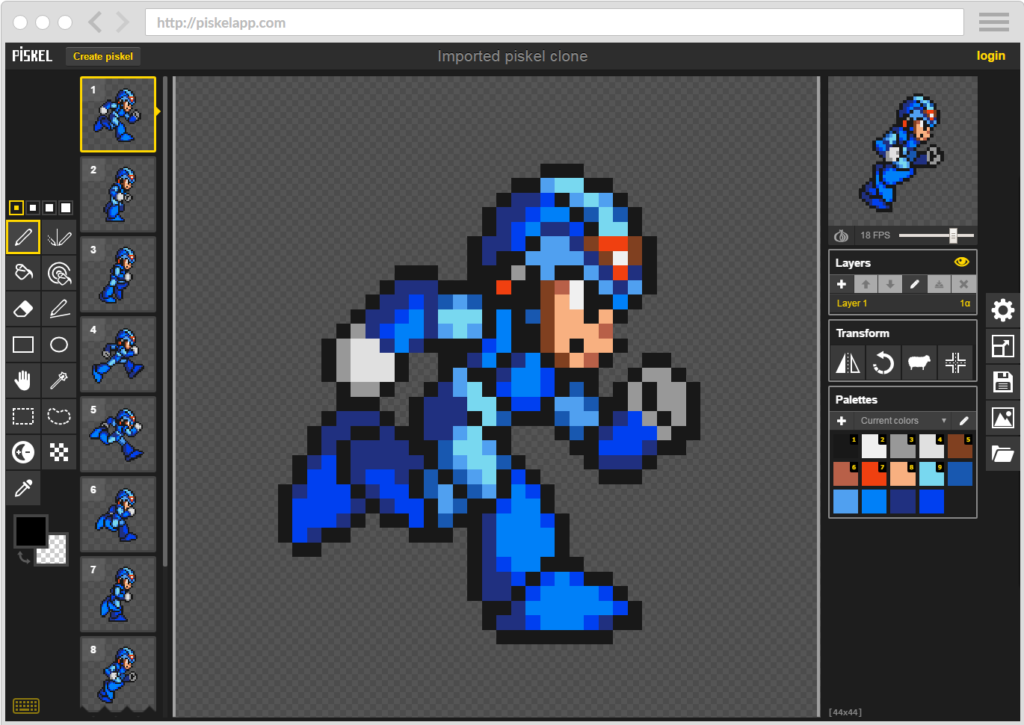Open the Save panel on the right sidebar

point(1003,381)
